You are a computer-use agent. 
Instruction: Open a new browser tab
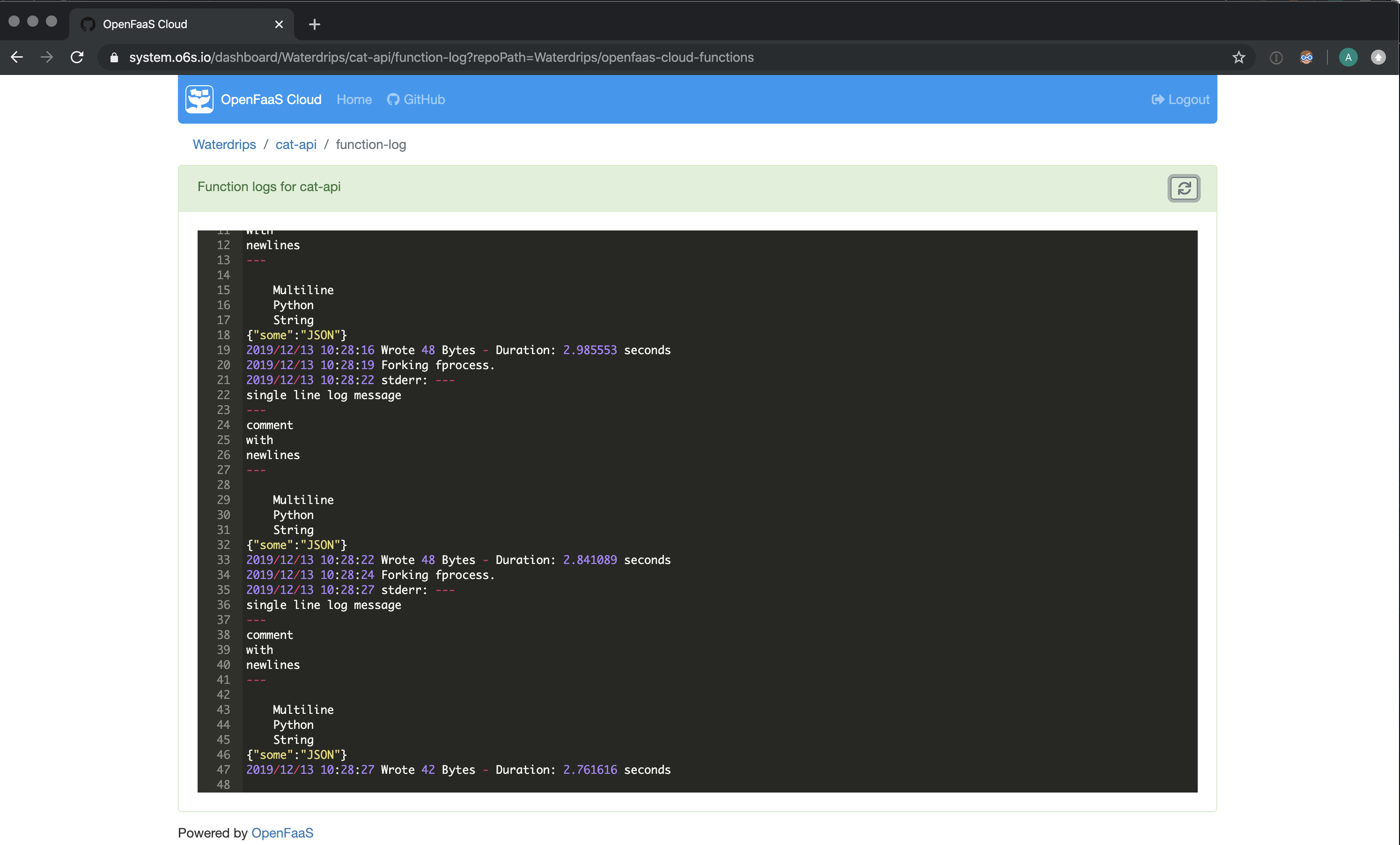pos(314,24)
